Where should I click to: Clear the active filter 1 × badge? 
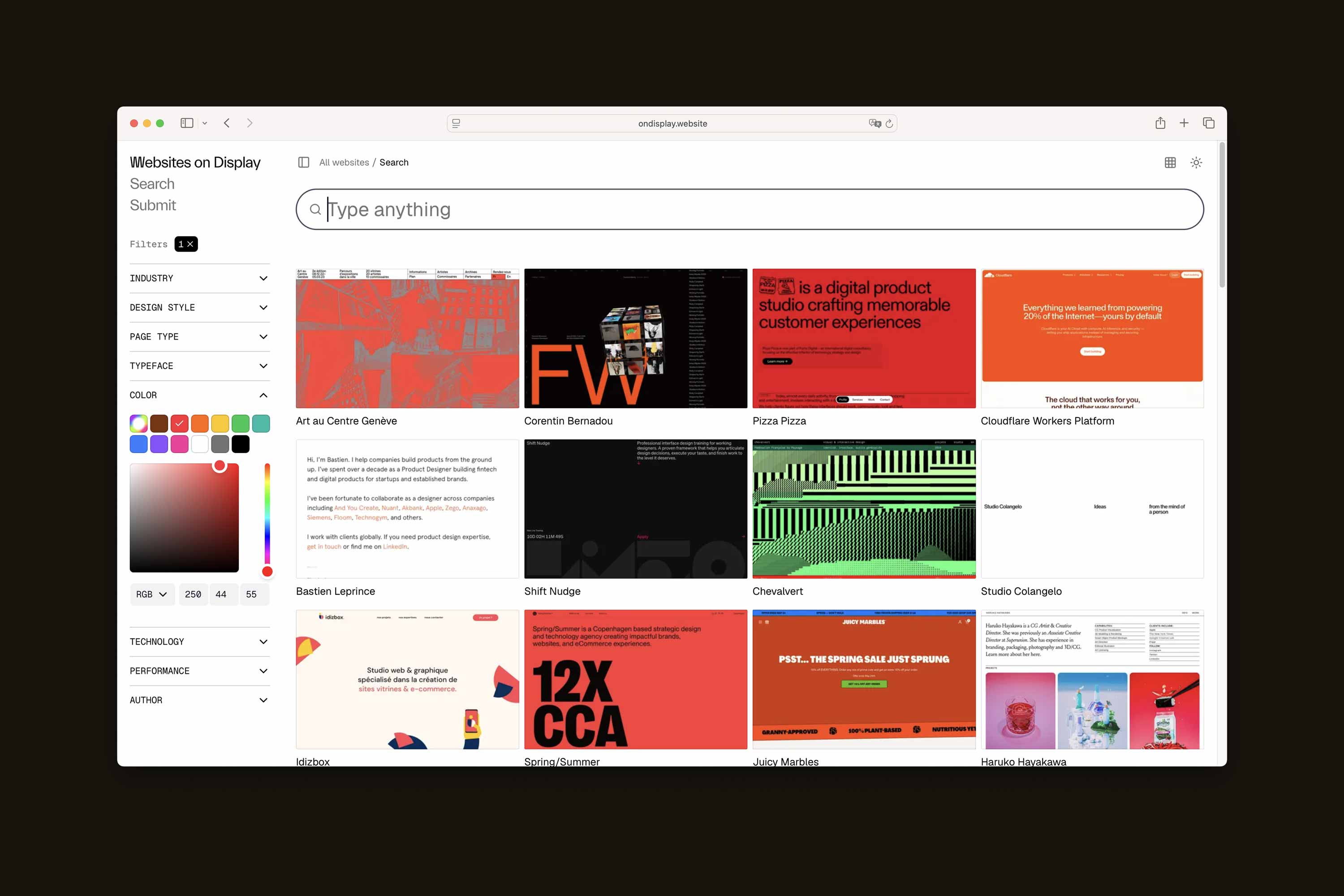tap(186, 244)
